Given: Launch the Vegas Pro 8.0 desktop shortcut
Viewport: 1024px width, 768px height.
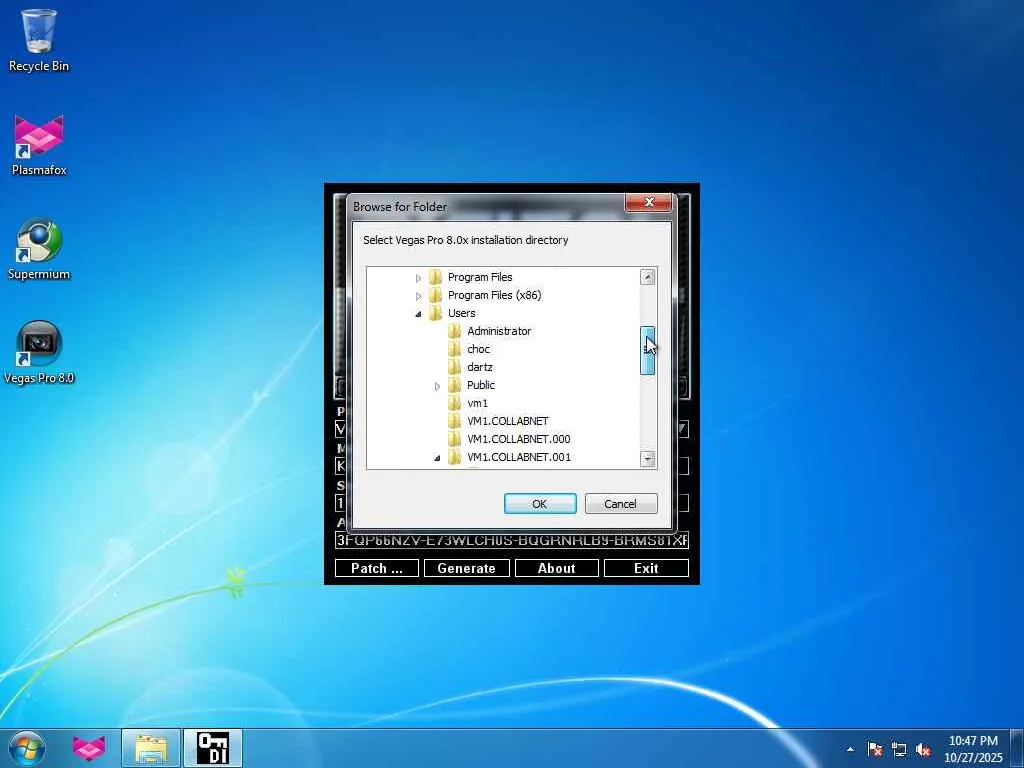Looking at the screenshot, I should tap(39, 353).
